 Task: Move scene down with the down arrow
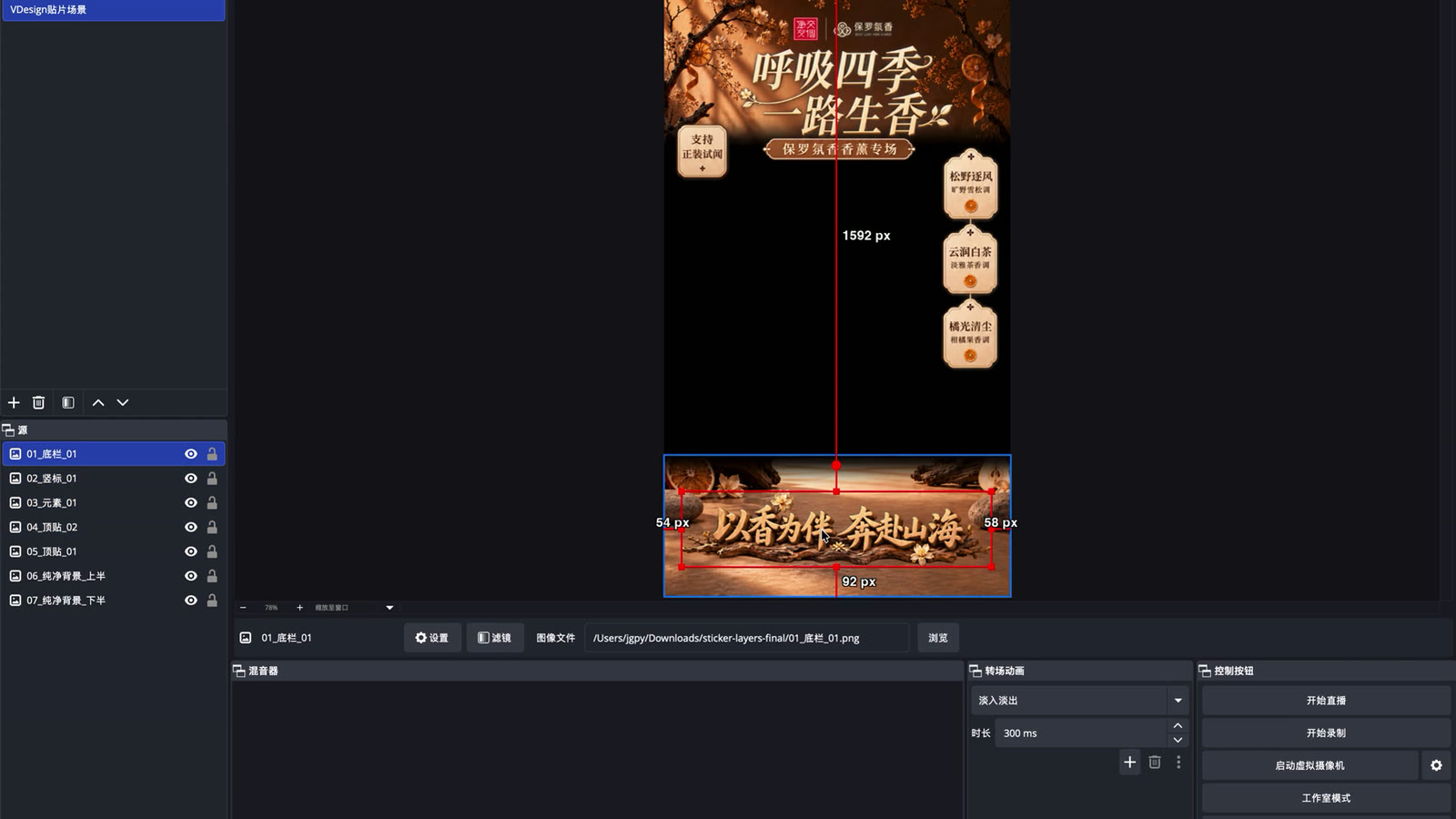pyautogui.click(x=123, y=402)
